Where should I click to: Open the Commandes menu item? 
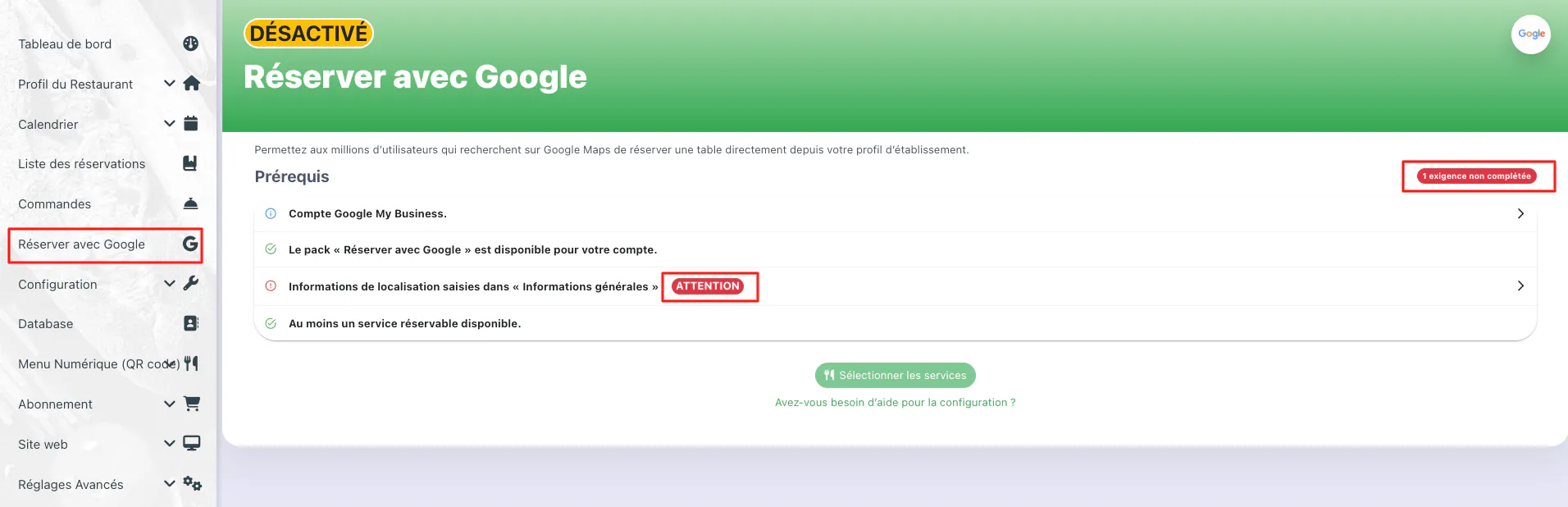(x=55, y=204)
